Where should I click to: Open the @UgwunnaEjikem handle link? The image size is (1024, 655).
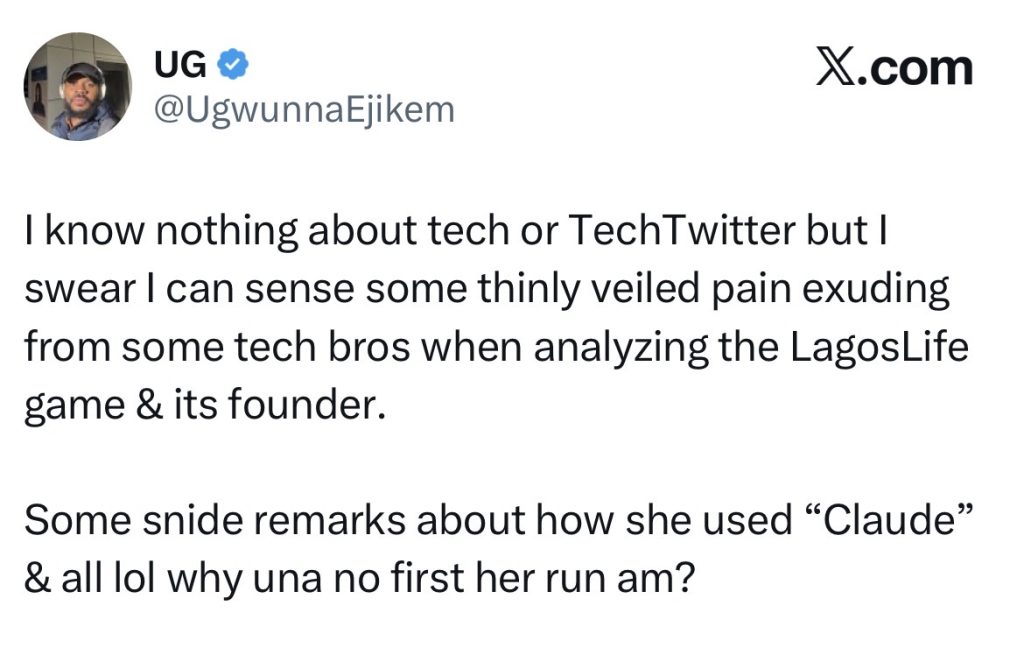[x=304, y=110]
